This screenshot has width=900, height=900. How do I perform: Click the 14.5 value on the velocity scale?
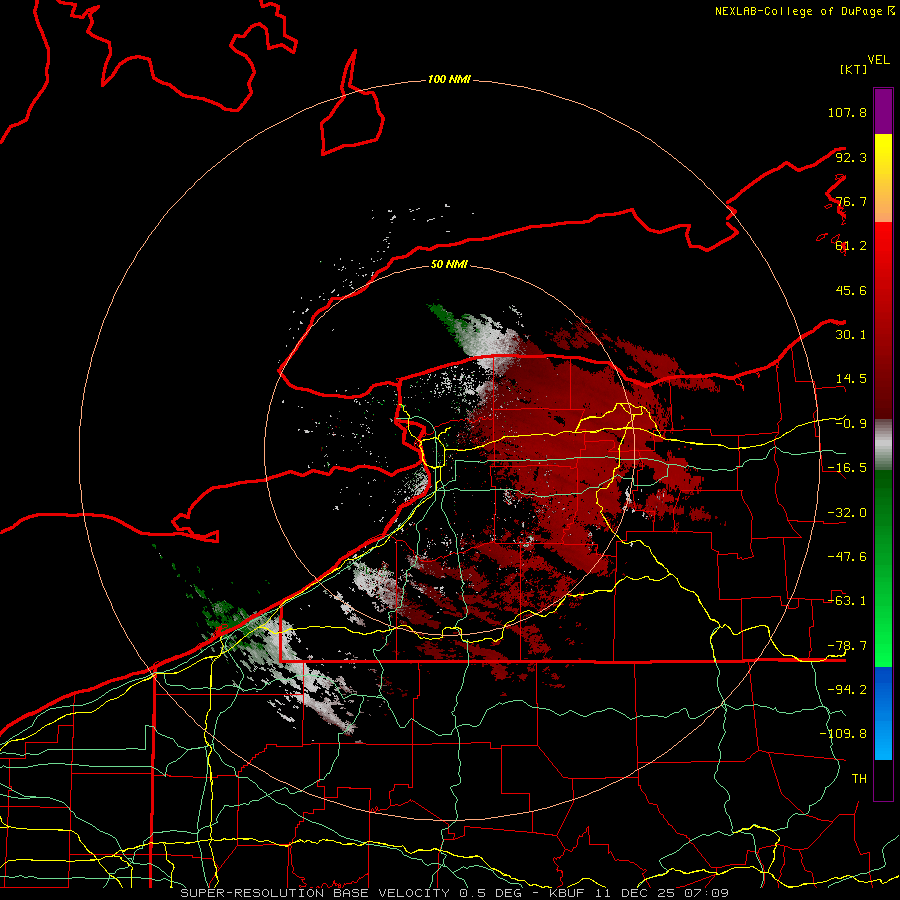tap(851, 379)
